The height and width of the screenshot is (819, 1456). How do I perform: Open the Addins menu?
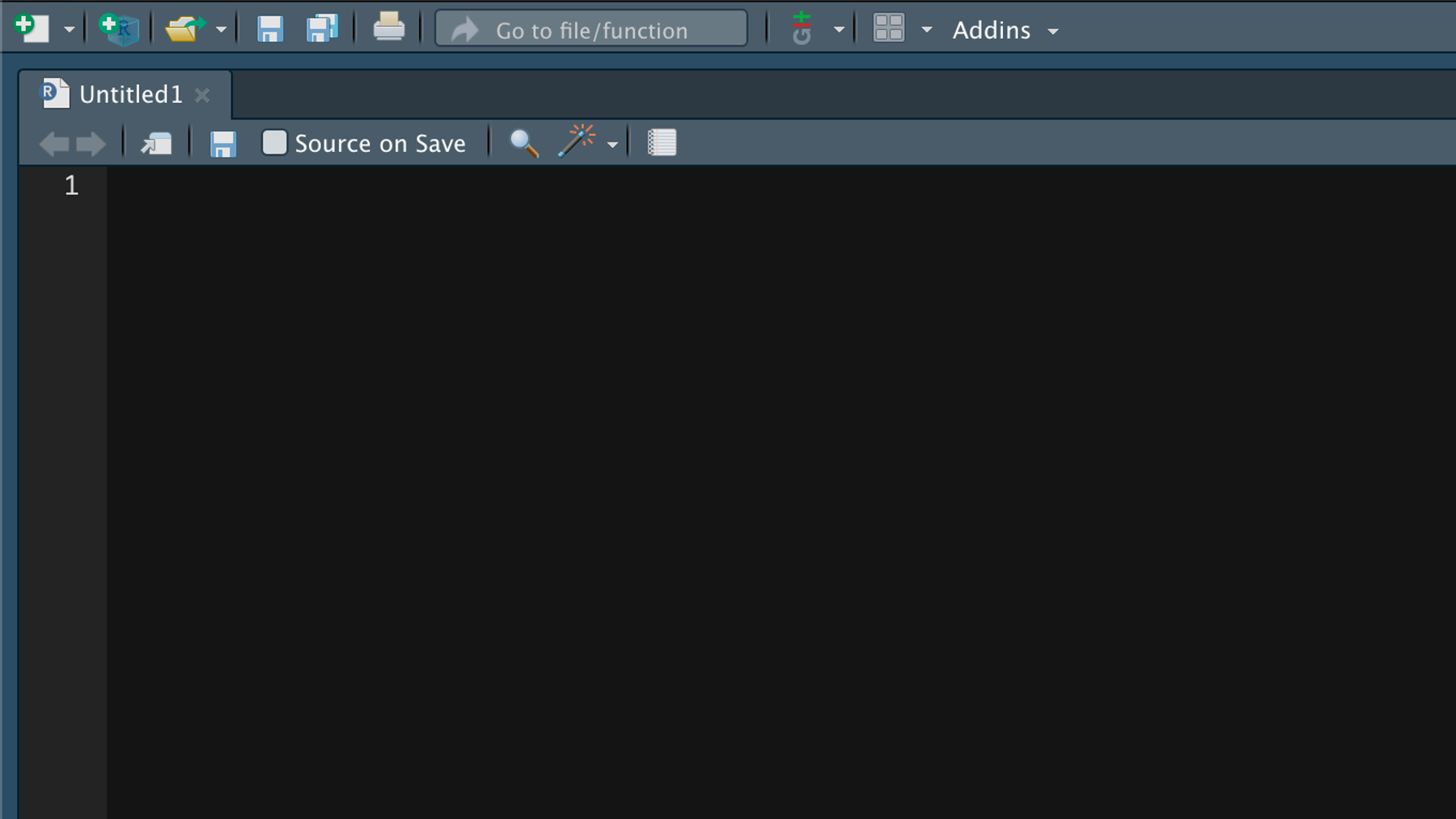click(1005, 31)
